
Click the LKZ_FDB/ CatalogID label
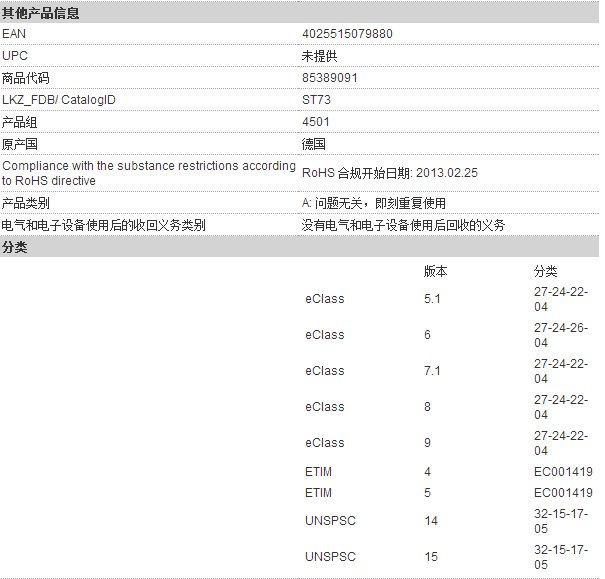tap(59, 100)
